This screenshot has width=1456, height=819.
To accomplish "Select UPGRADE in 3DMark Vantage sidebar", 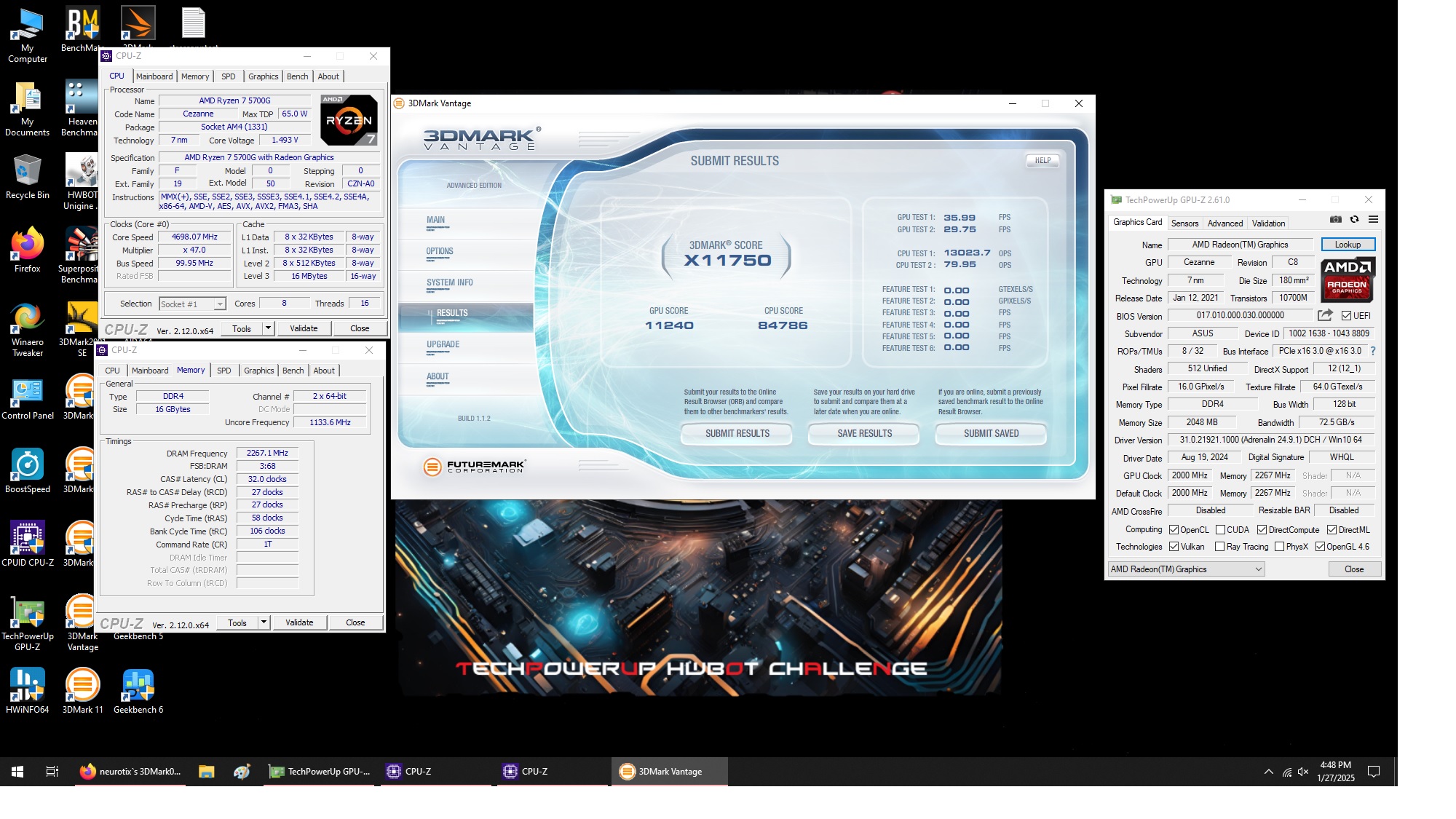I will 443,344.
